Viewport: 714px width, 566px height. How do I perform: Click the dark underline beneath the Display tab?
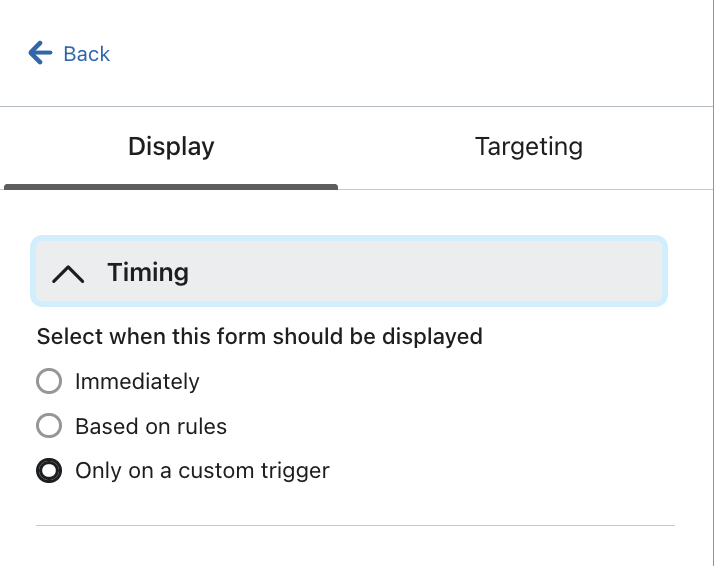tap(171, 186)
